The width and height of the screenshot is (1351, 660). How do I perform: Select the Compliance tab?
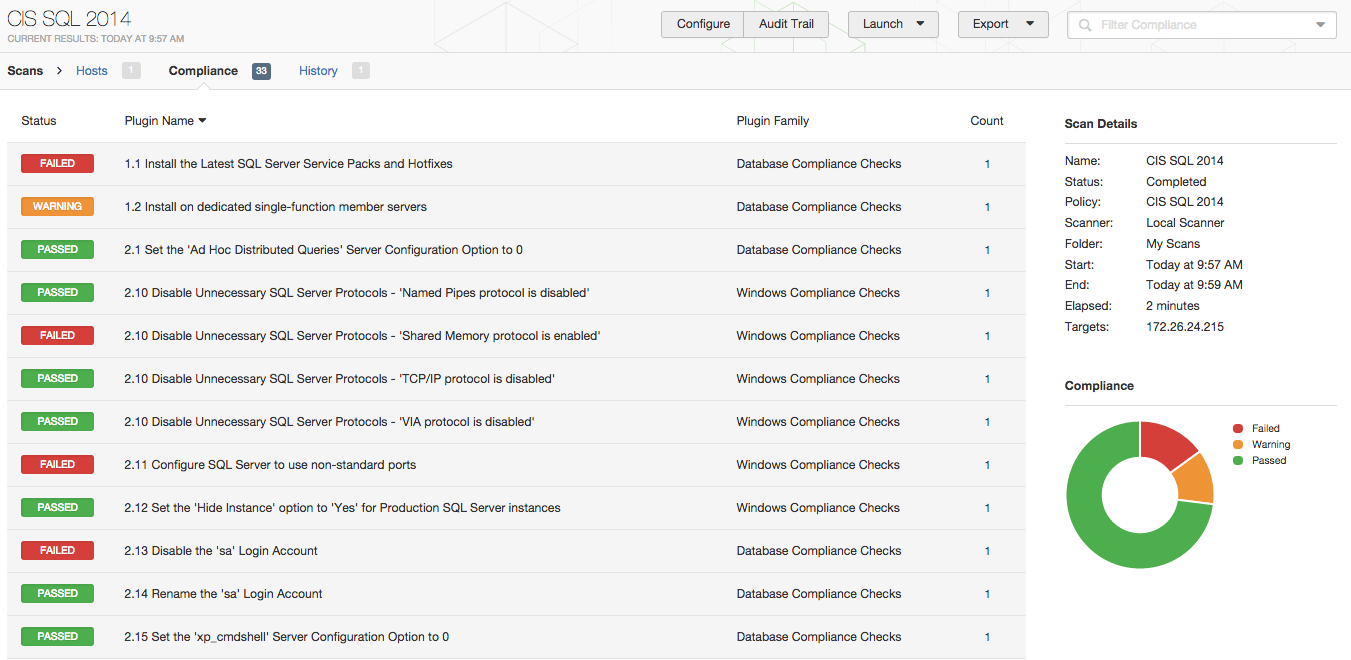[x=203, y=71]
